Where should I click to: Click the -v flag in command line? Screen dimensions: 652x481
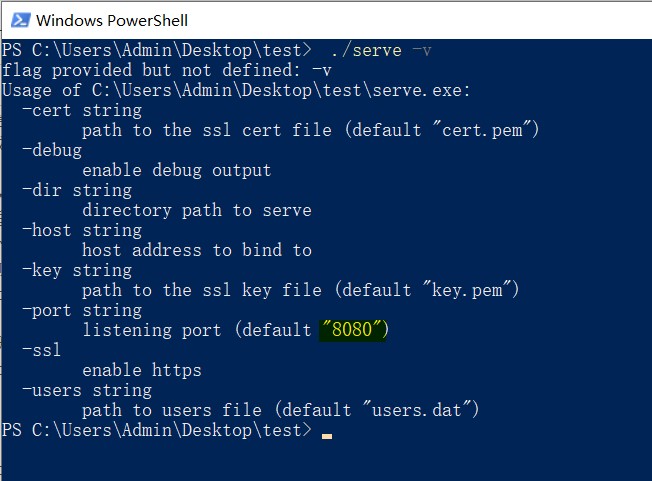422,51
